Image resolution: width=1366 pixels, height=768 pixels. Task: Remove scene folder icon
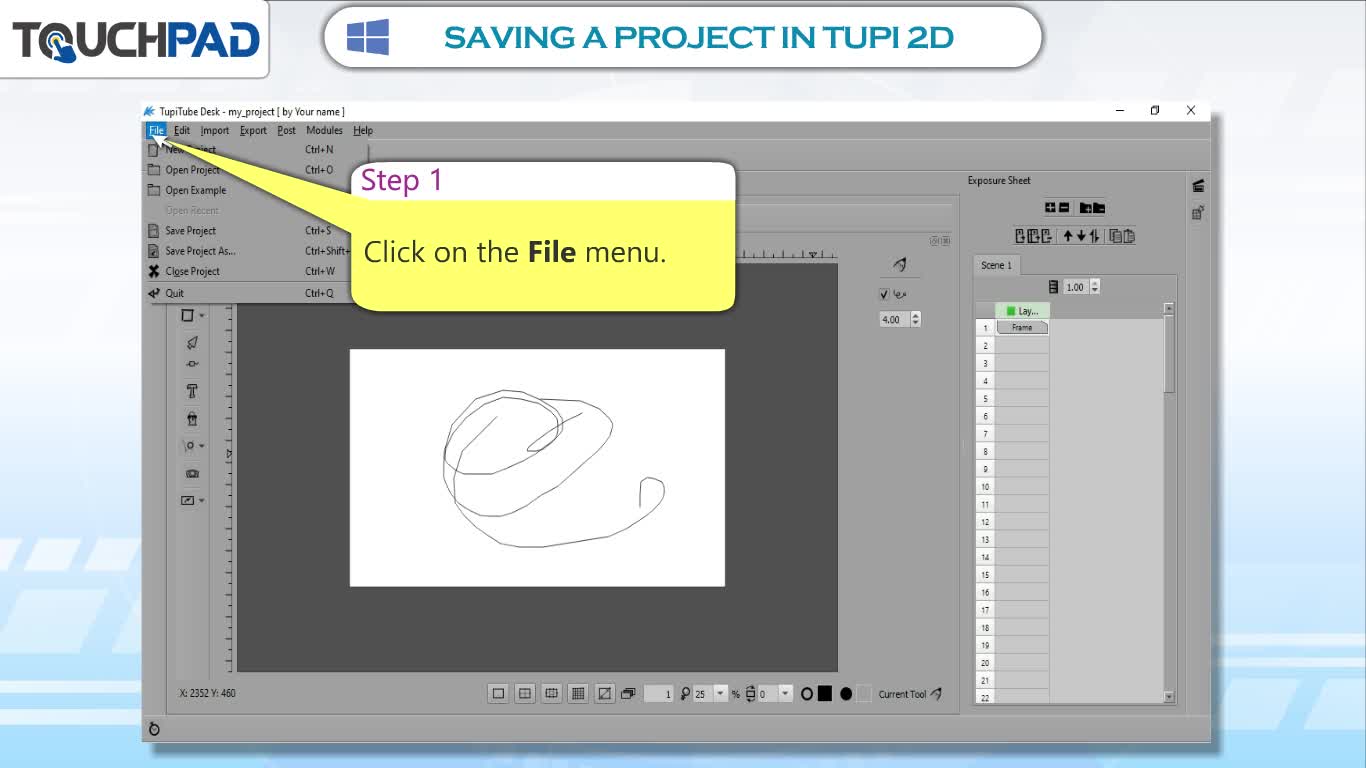[1099, 208]
